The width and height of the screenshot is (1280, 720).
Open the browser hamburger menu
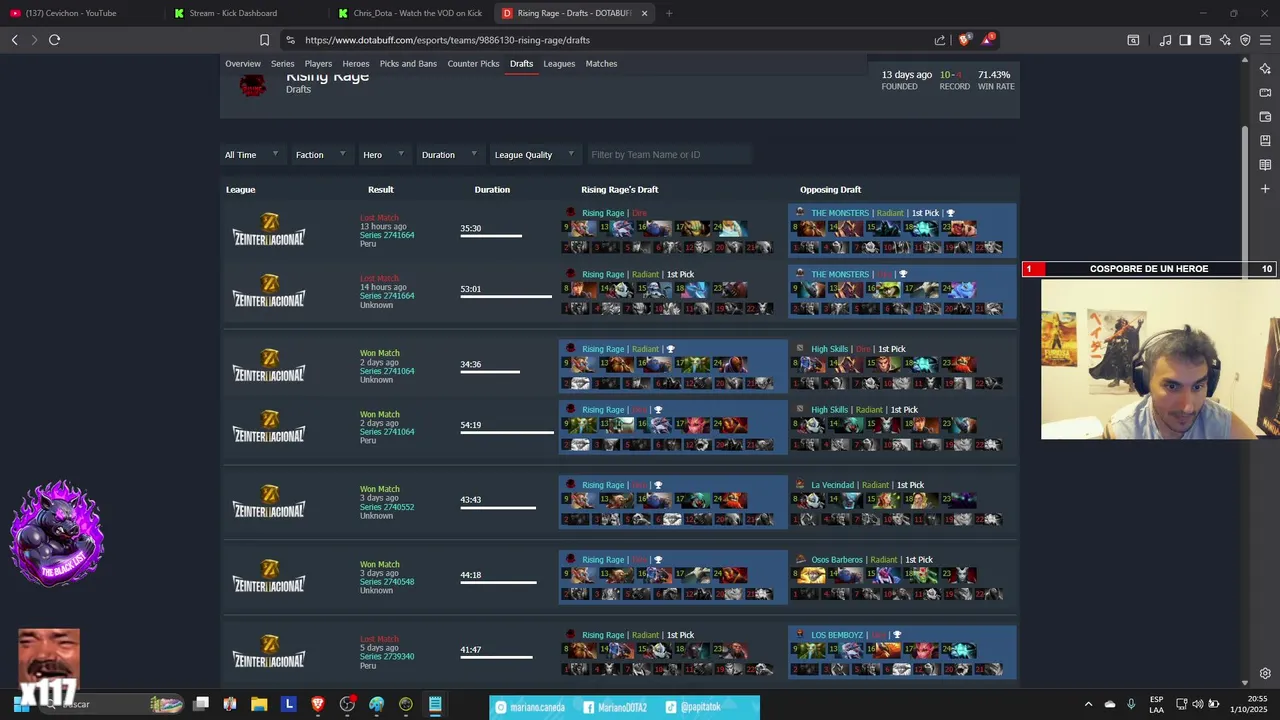pos(1265,40)
